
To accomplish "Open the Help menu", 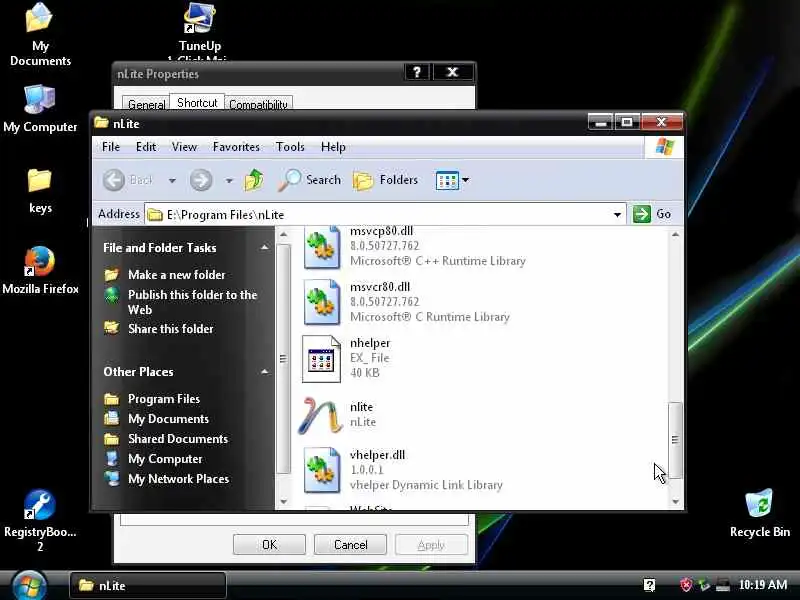I will (x=333, y=147).
